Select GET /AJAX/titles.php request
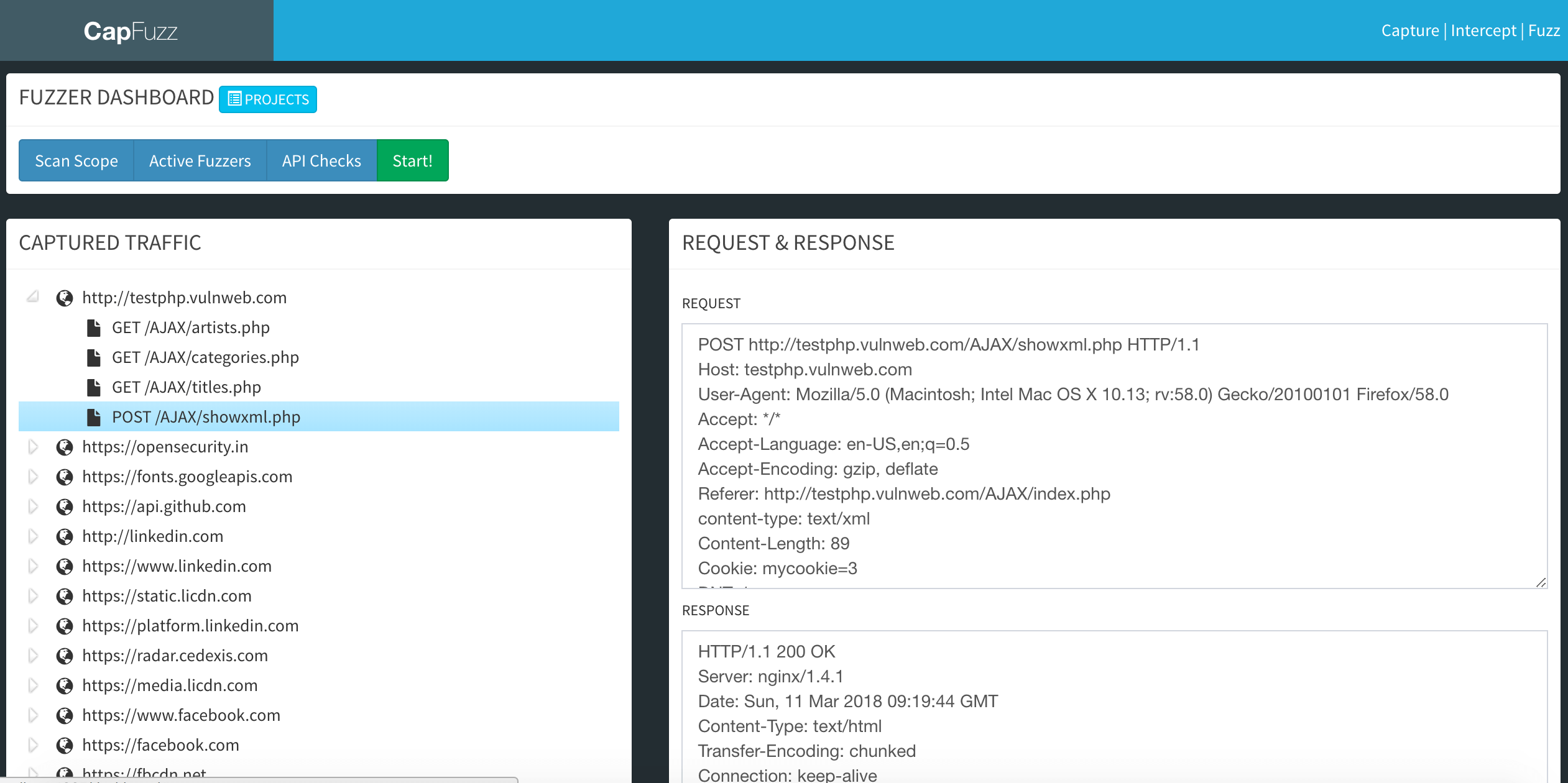 pyautogui.click(x=186, y=387)
